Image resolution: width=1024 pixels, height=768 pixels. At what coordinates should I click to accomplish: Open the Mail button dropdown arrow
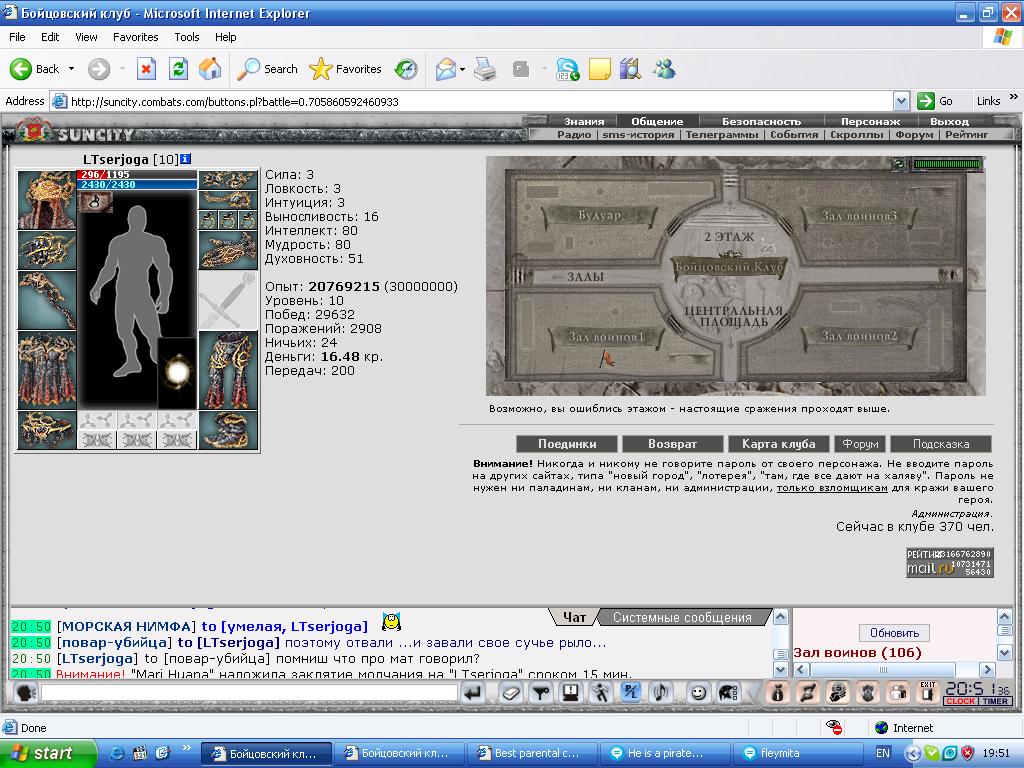(462, 69)
